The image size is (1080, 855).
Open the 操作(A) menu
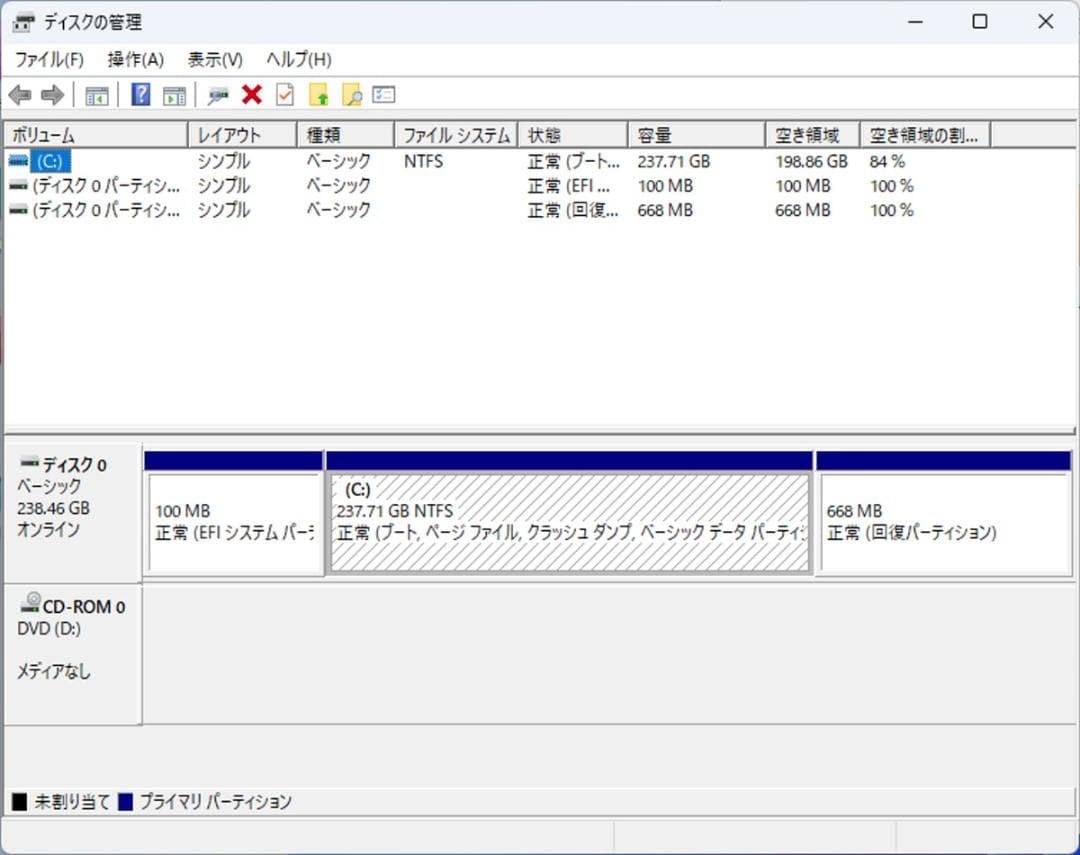coord(134,60)
